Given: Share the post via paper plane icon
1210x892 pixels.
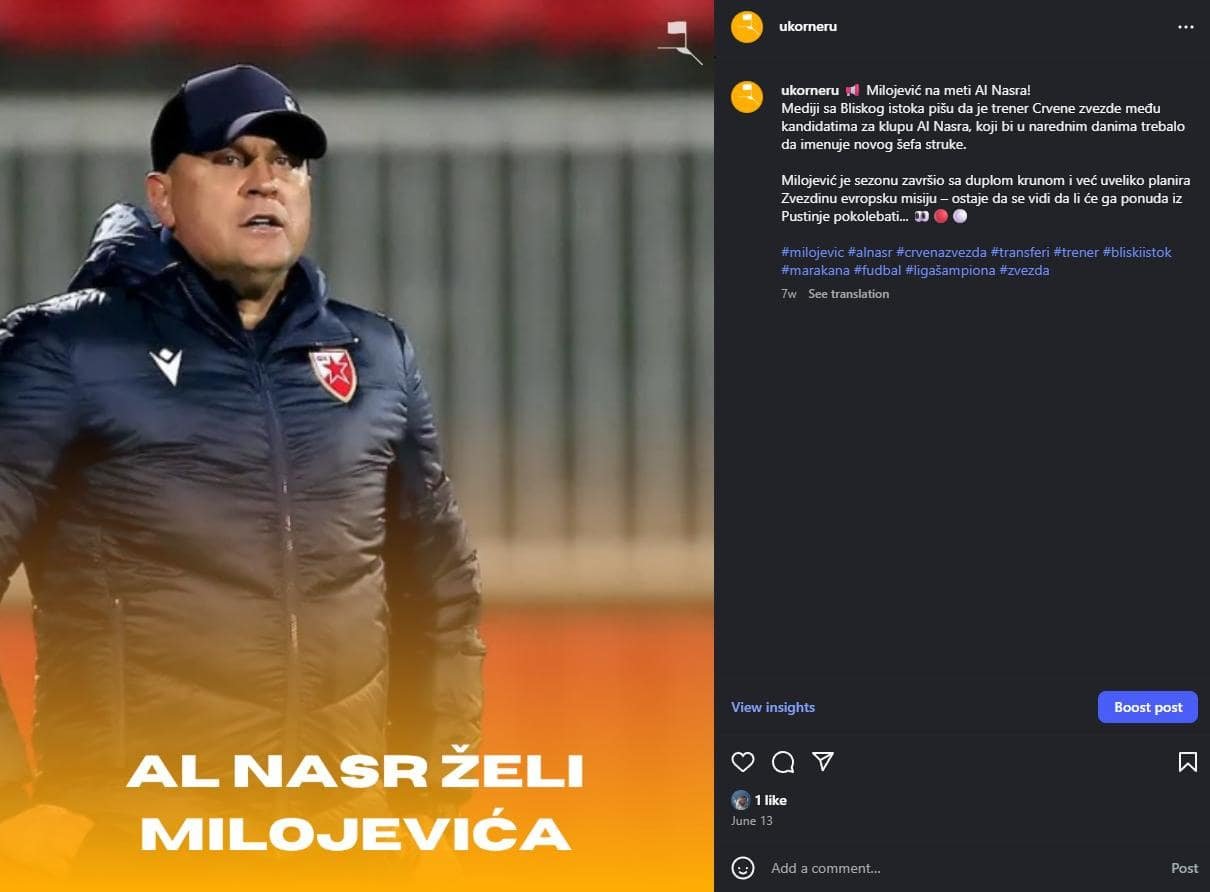Looking at the screenshot, I should pos(823,762).
